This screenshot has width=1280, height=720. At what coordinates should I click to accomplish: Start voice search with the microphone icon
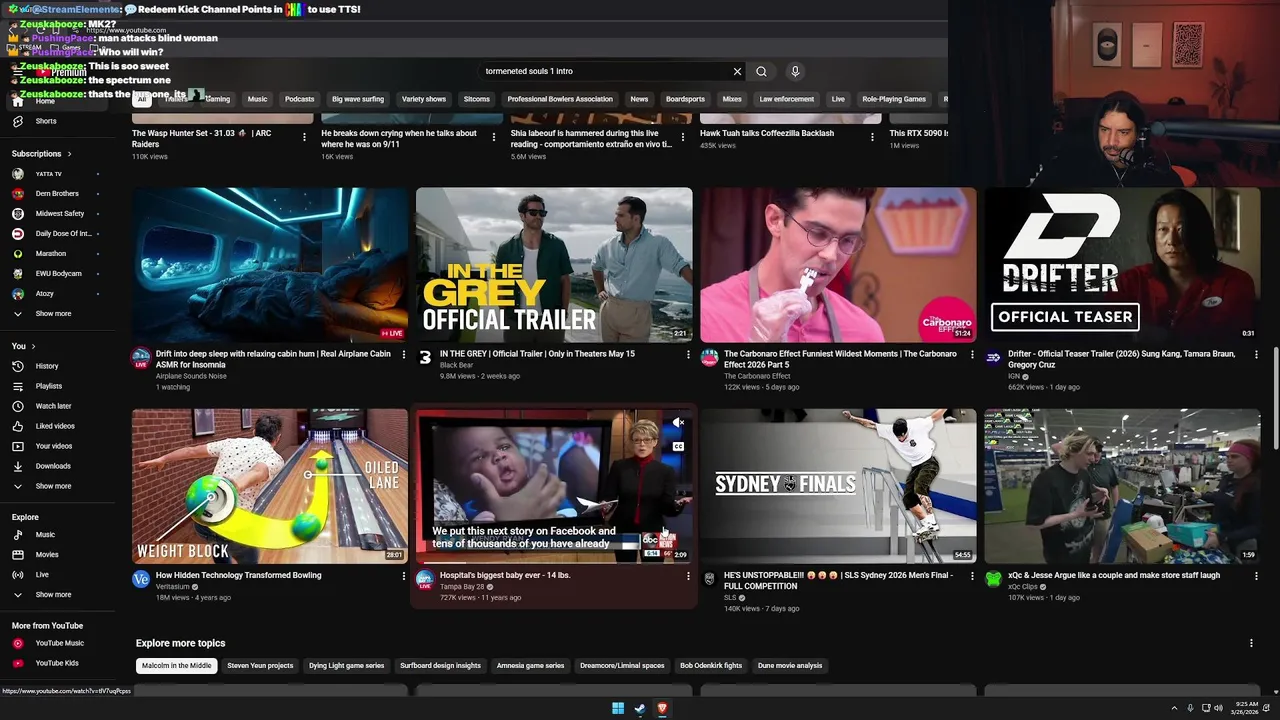[795, 71]
